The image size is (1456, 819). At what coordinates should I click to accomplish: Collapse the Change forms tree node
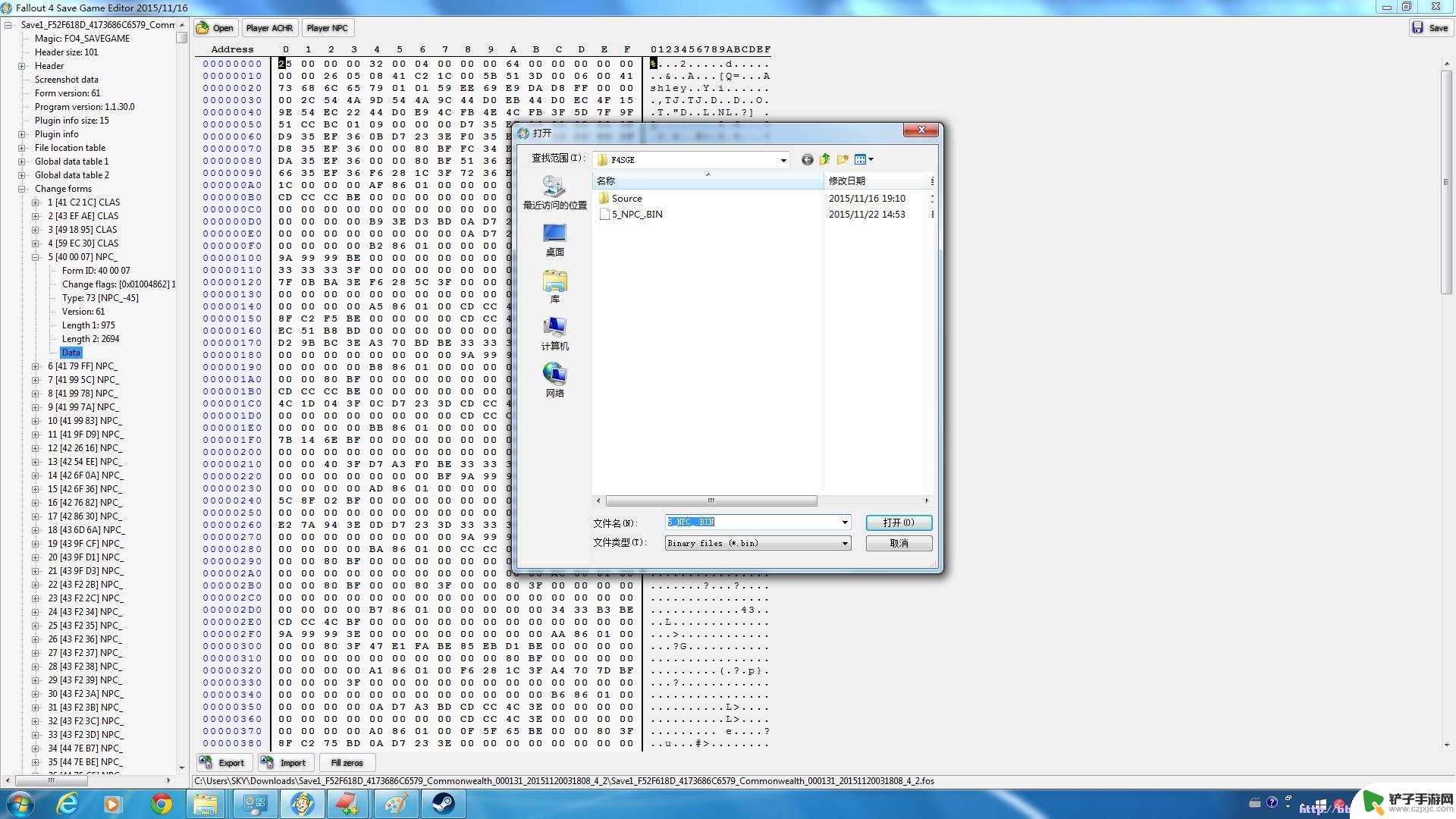pos(22,189)
